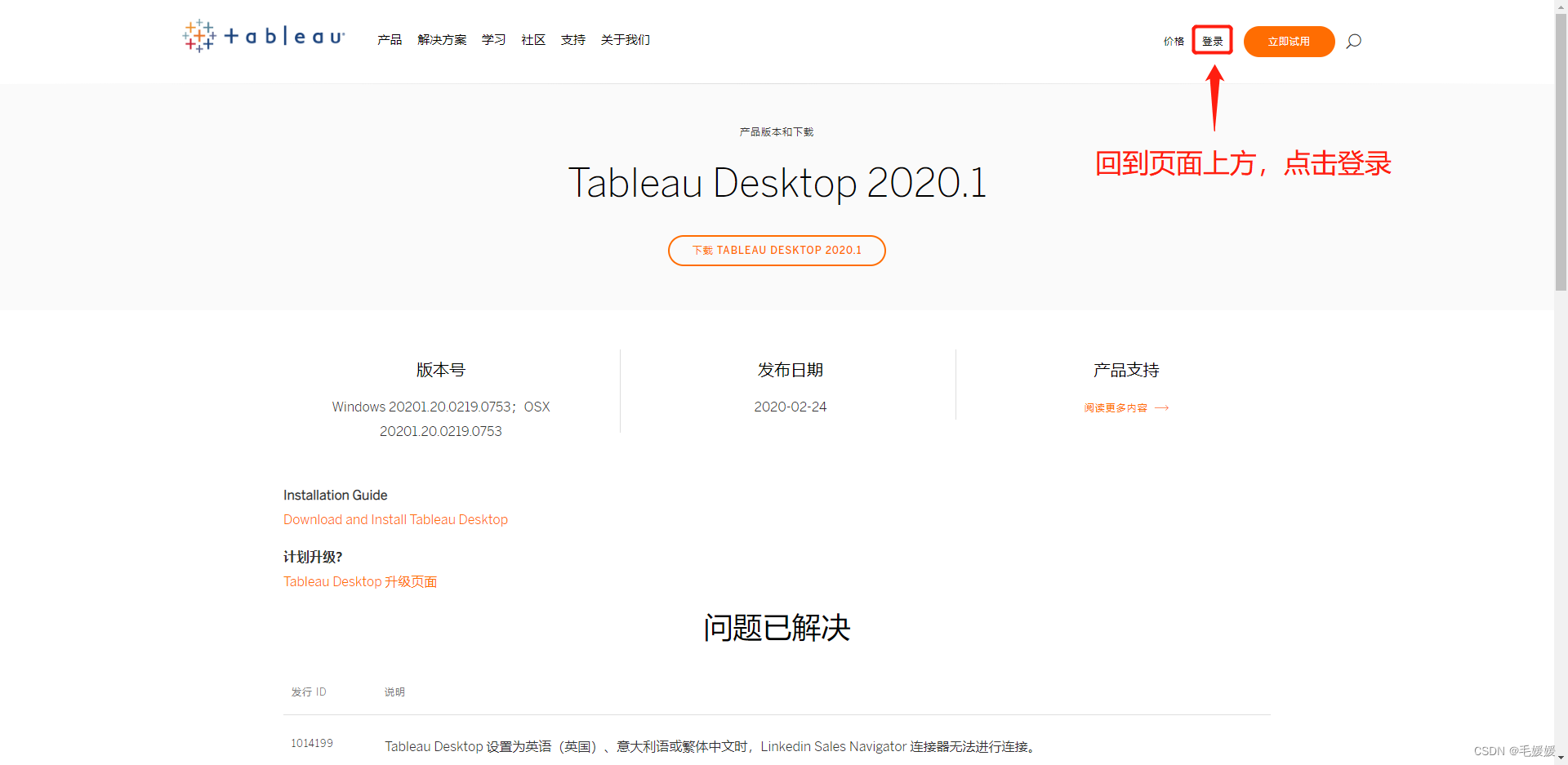The height and width of the screenshot is (765, 1568).
Task: Click the Tableau logo
Action: [264, 36]
